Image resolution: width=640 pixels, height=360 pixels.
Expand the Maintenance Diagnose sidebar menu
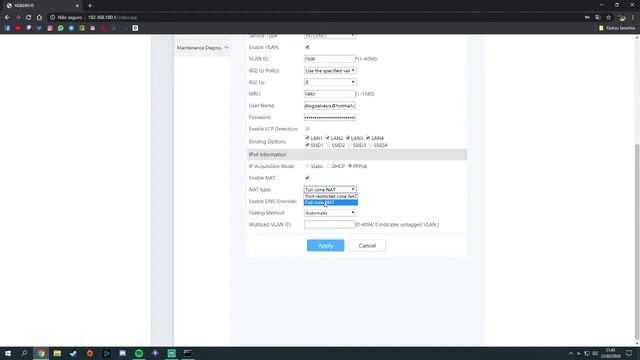(x=202, y=48)
